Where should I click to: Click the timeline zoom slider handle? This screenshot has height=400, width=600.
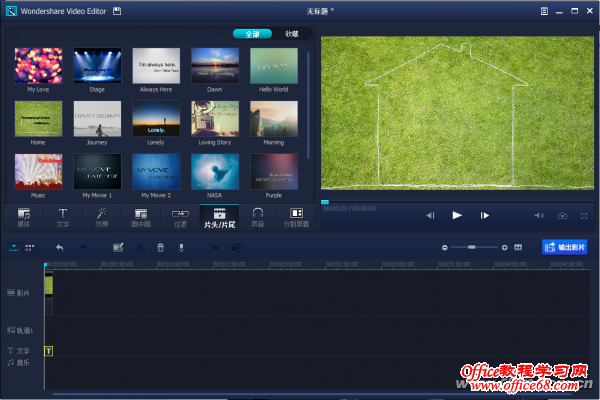pyautogui.click(x=471, y=247)
